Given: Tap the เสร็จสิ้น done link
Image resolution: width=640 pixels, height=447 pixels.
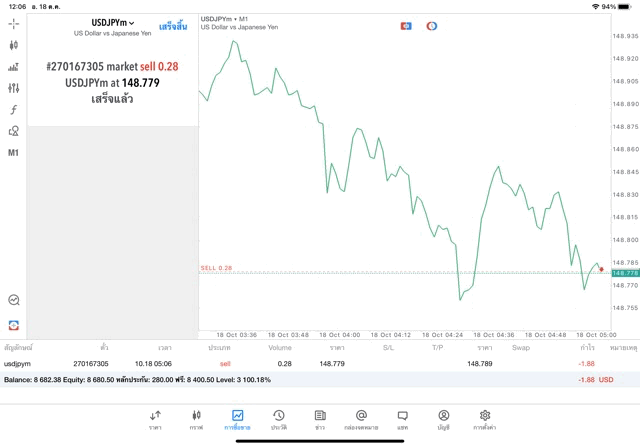Looking at the screenshot, I should pos(173,27).
